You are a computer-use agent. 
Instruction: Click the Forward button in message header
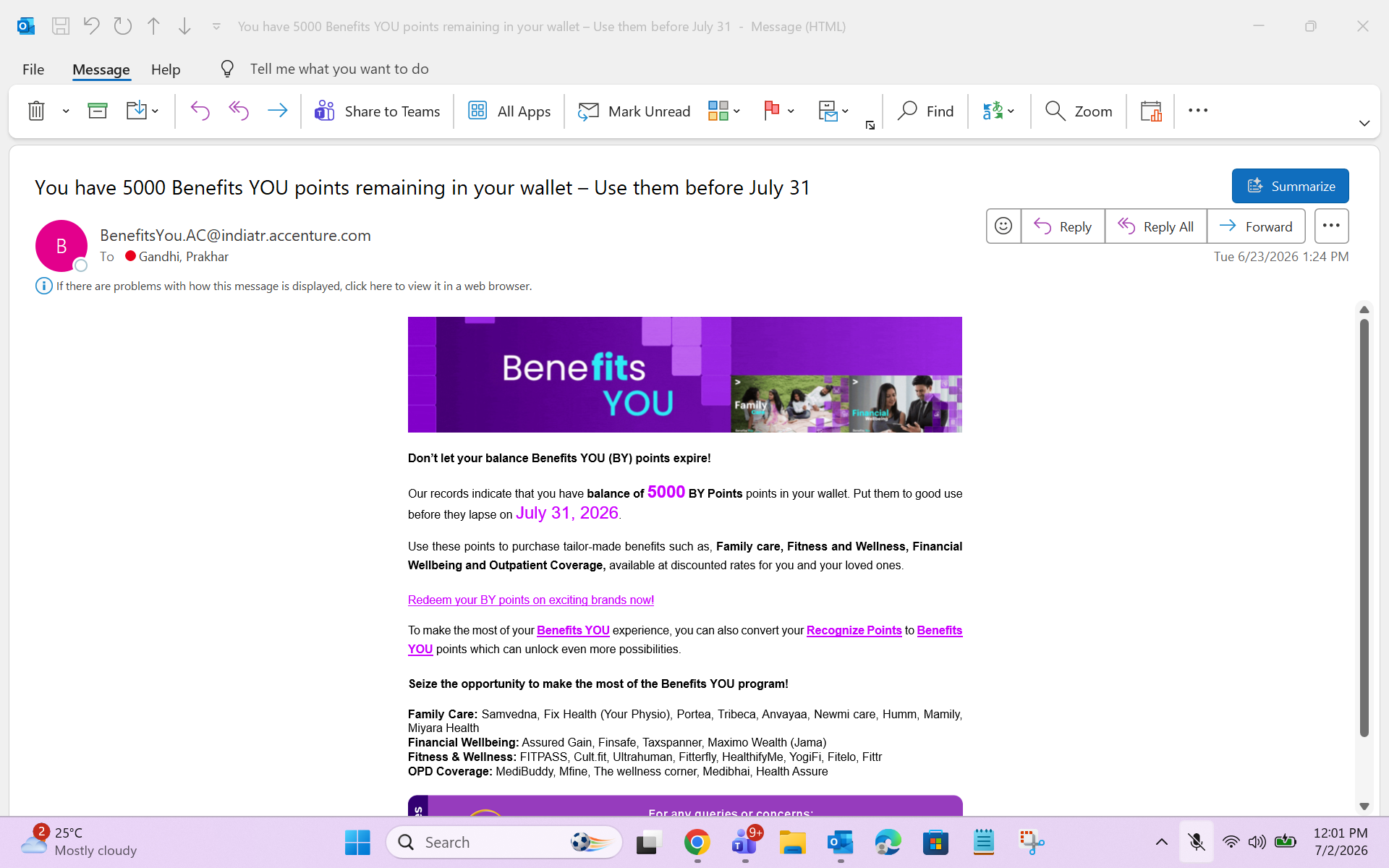click(x=1256, y=226)
